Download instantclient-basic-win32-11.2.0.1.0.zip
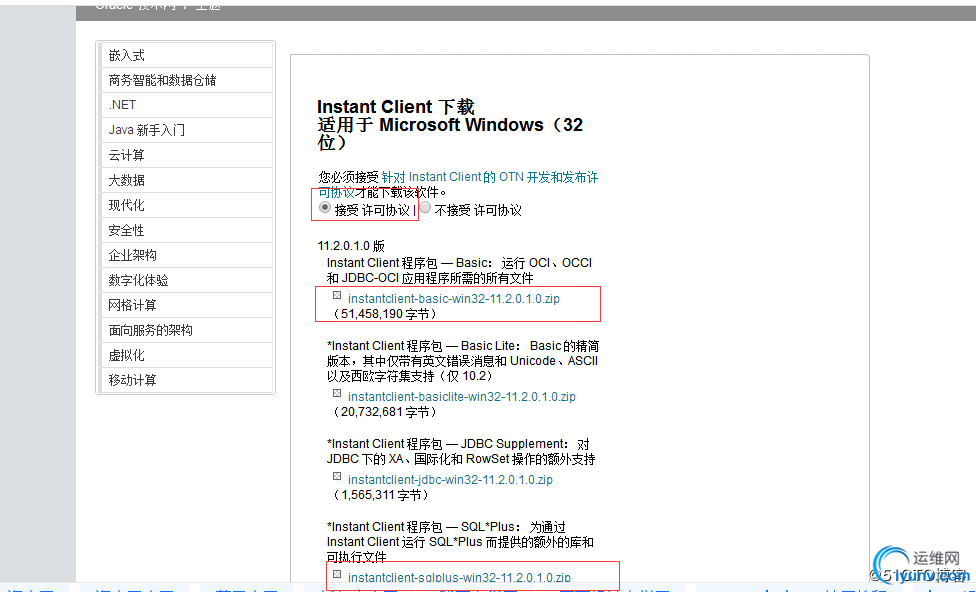The width and height of the screenshot is (976, 592). tap(454, 299)
